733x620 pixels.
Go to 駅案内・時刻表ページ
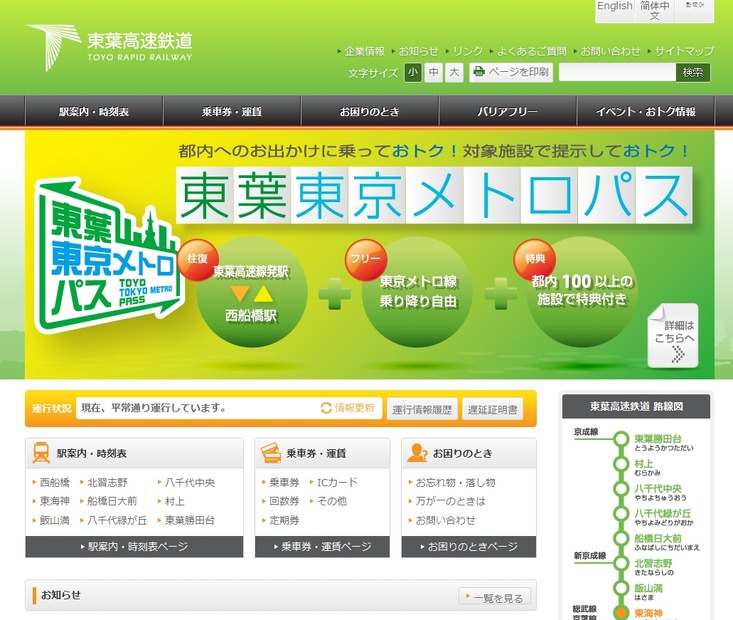pos(134,546)
